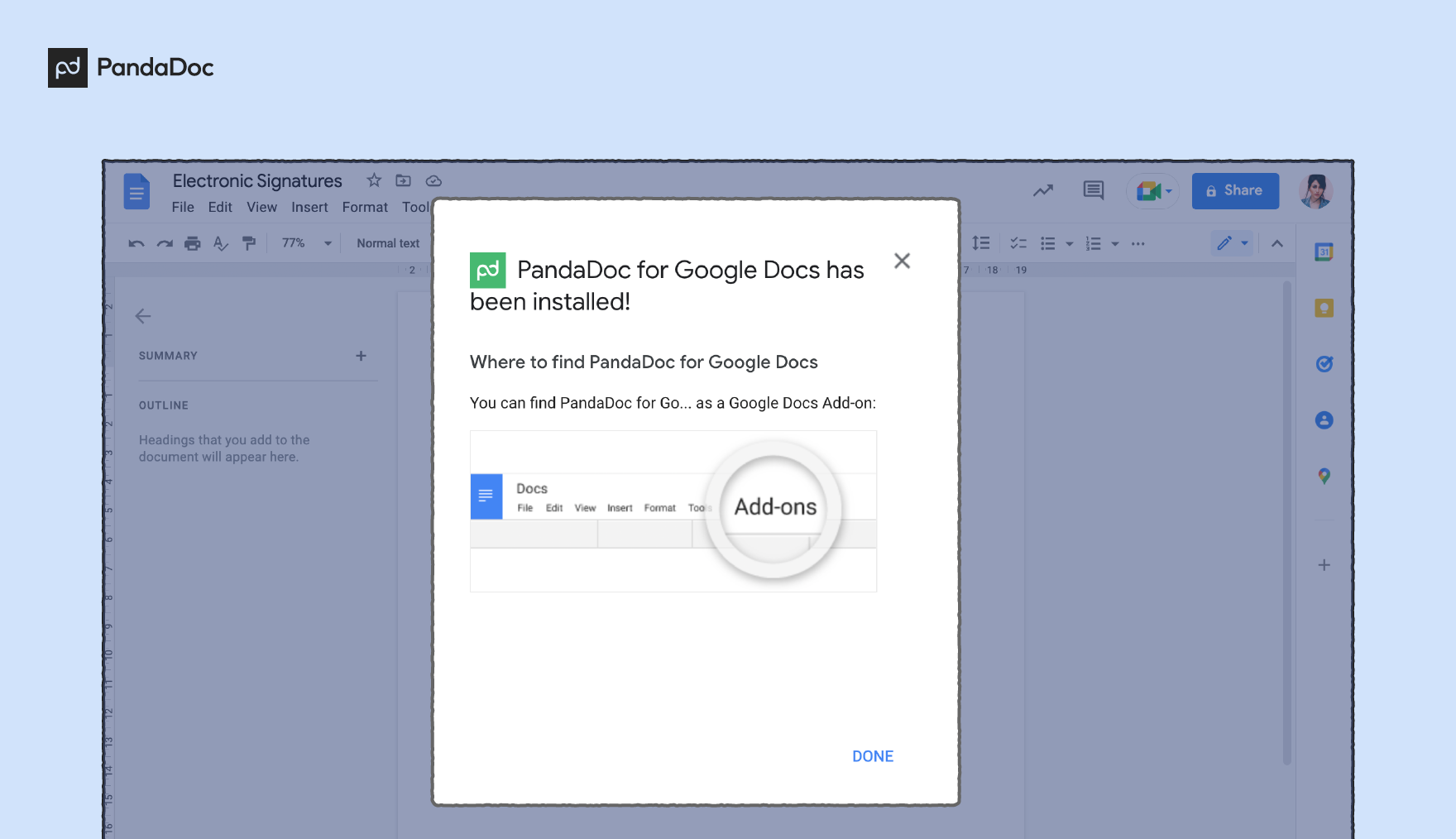Open Contacts side panel
This screenshot has width=1456, height=839.
coord(1324,420)
